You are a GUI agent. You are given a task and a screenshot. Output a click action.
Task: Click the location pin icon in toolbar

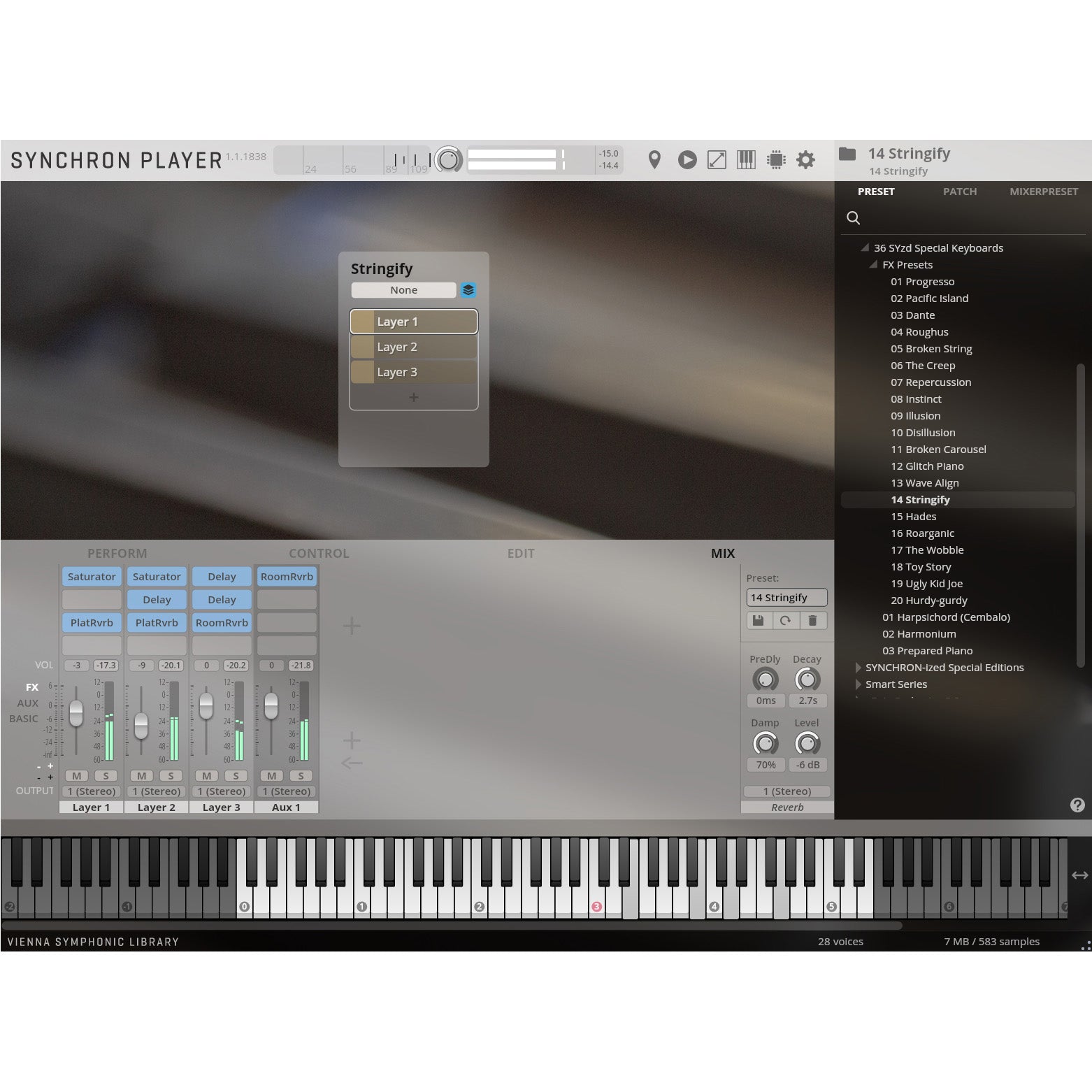point(655,159)
